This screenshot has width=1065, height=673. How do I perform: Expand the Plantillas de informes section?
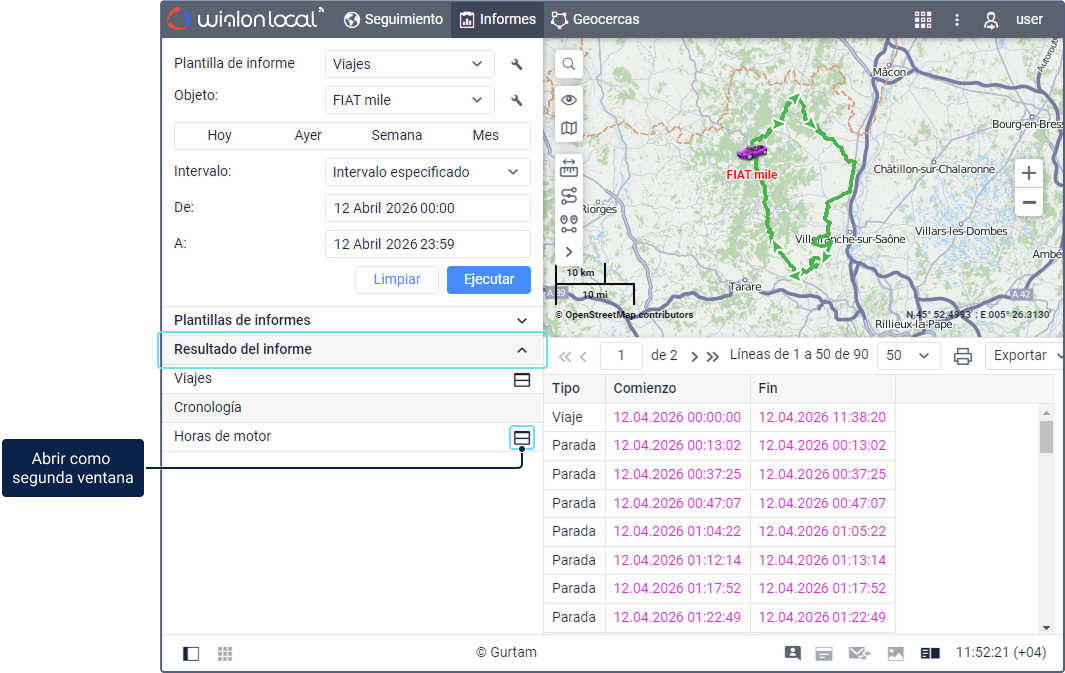(x=521, y=320)
